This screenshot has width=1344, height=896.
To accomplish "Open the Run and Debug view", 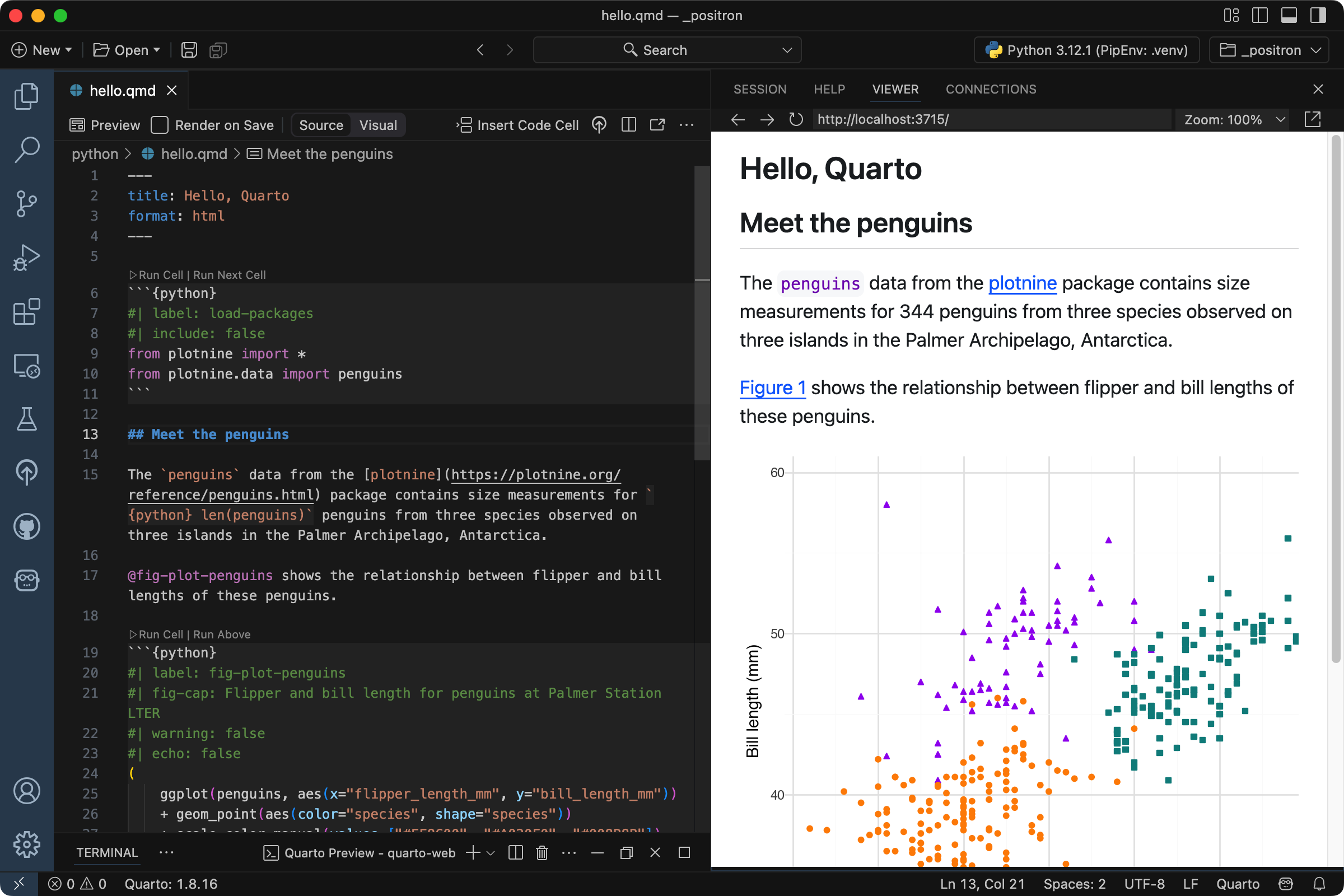I will click(x=26, y=257).
